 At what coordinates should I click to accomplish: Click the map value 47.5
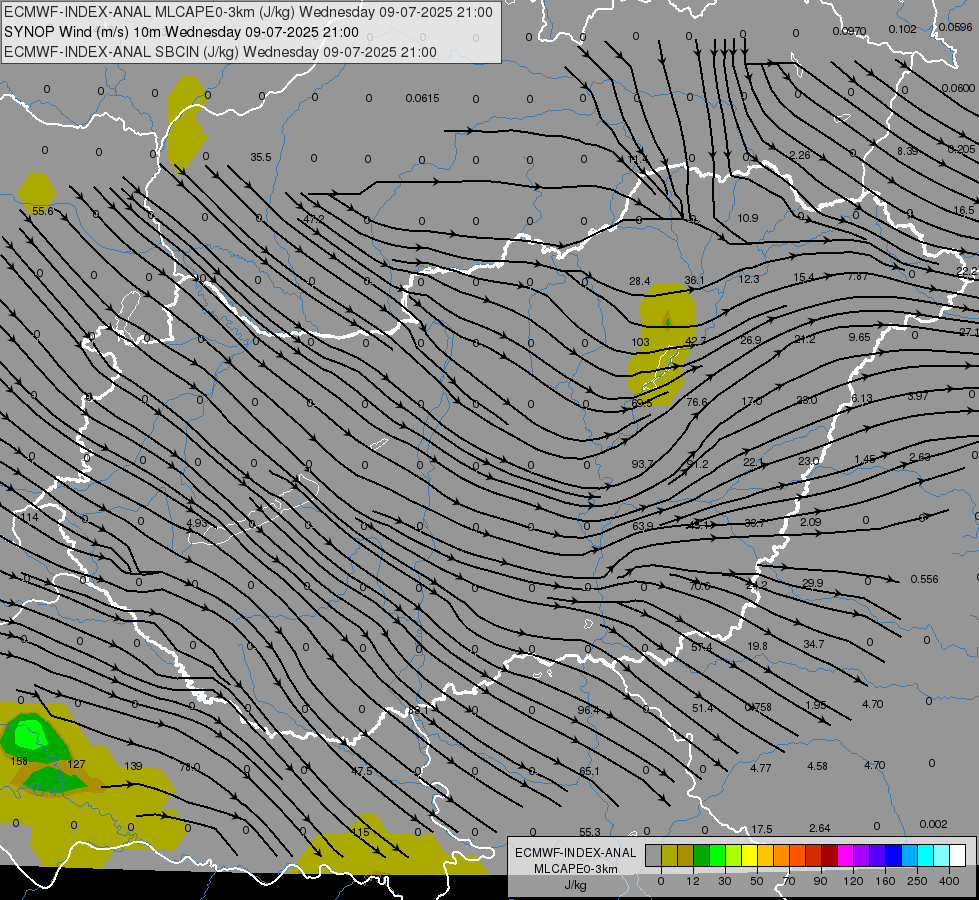(x=362, y=771)
